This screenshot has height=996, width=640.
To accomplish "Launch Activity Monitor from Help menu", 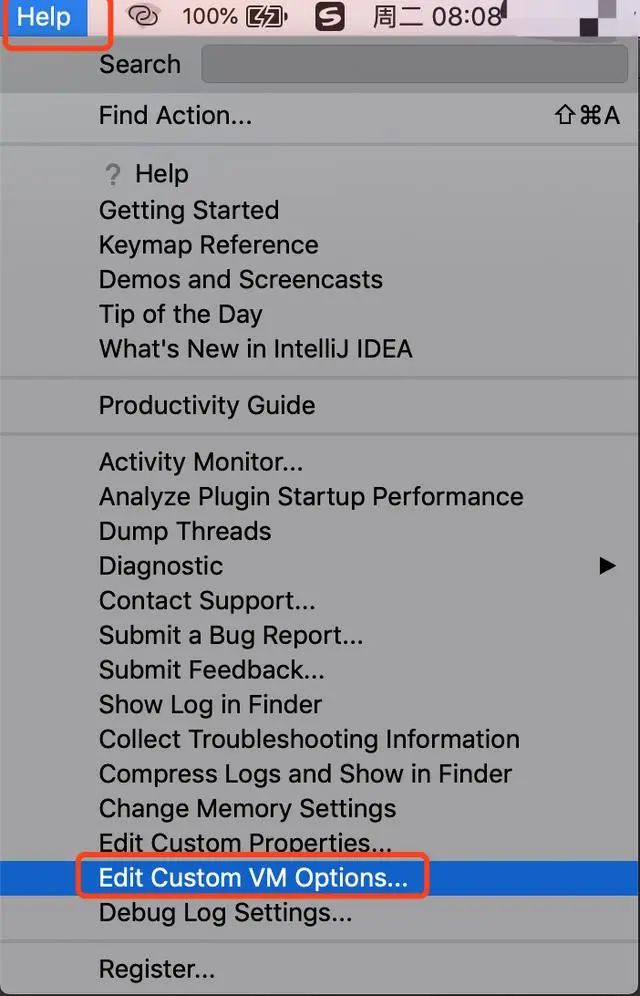I will tap(200, 462).
